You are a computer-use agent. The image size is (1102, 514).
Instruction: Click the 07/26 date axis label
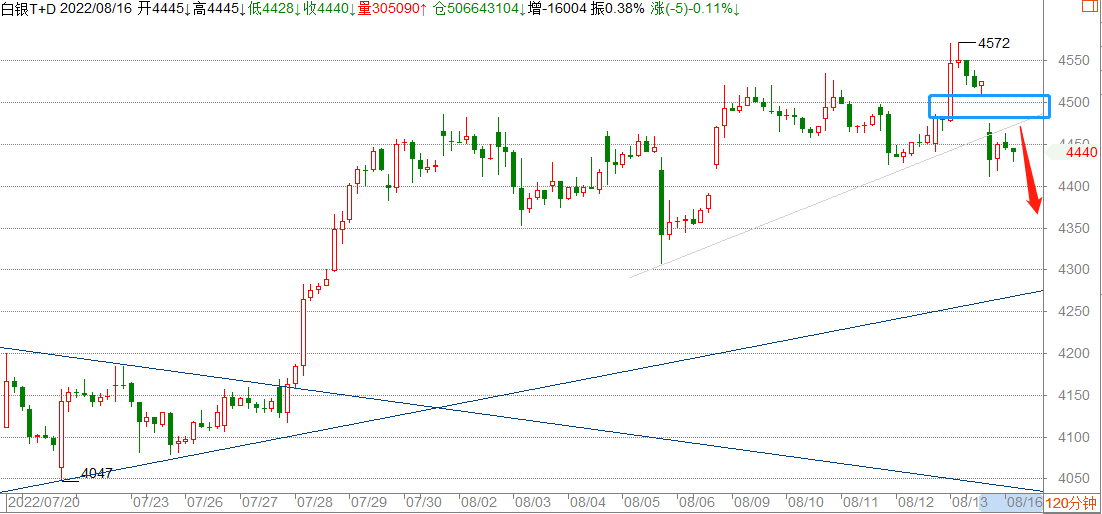click(205, 503)
